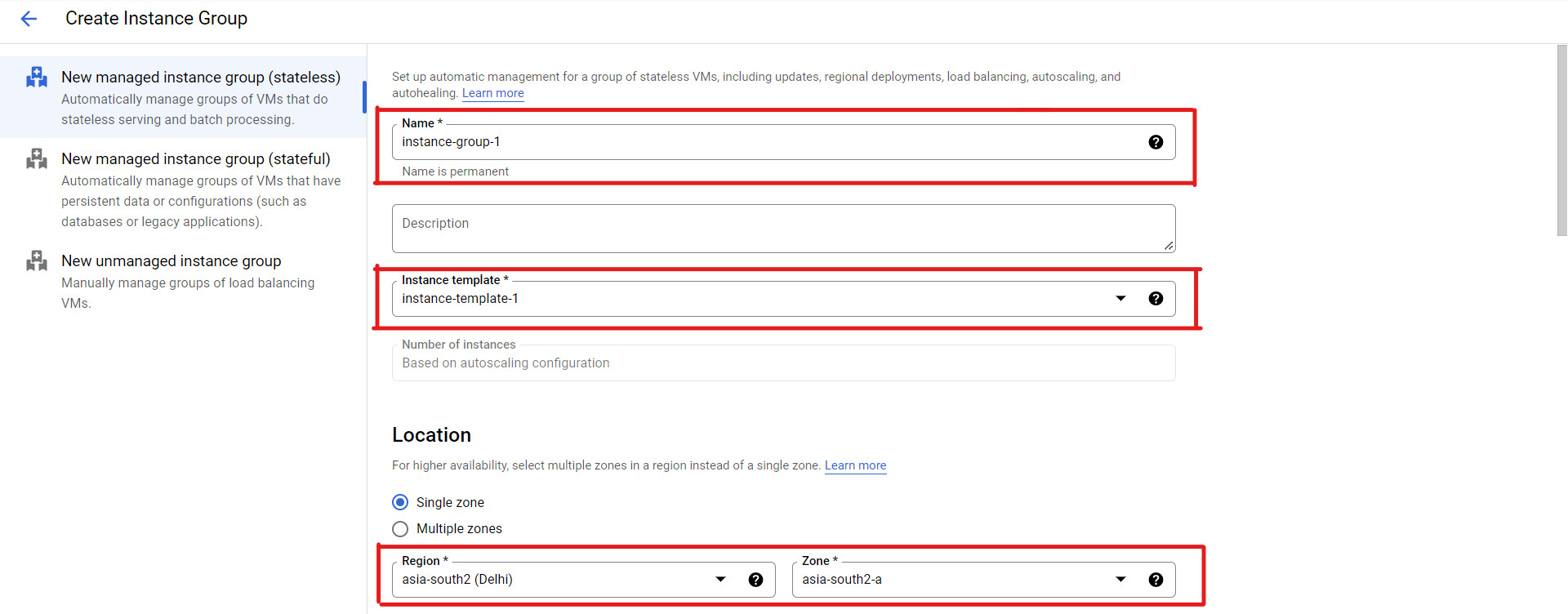Open Region combo box asia-south2 (Delhi)
The width and height of the screenshot is (1568, 614).
click(x=583, y=580)
